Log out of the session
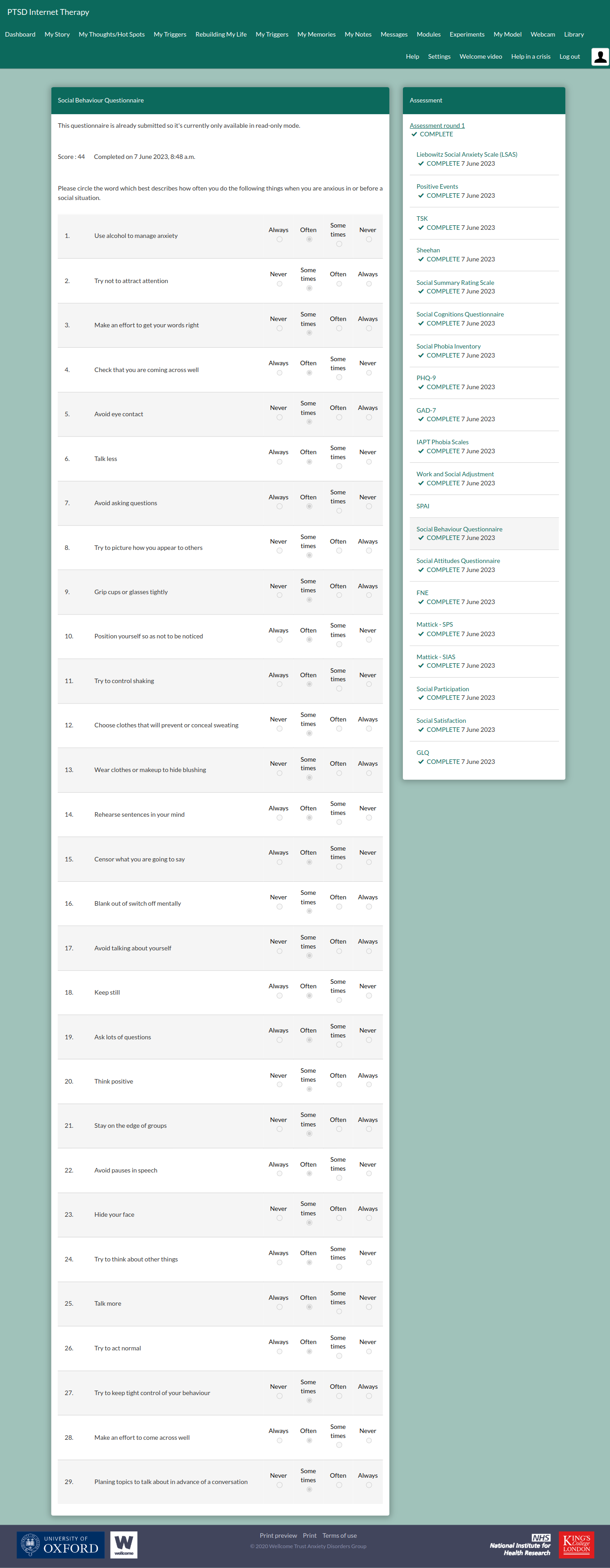Viewport: 610px width, 1568px height. tap(569, 56)
